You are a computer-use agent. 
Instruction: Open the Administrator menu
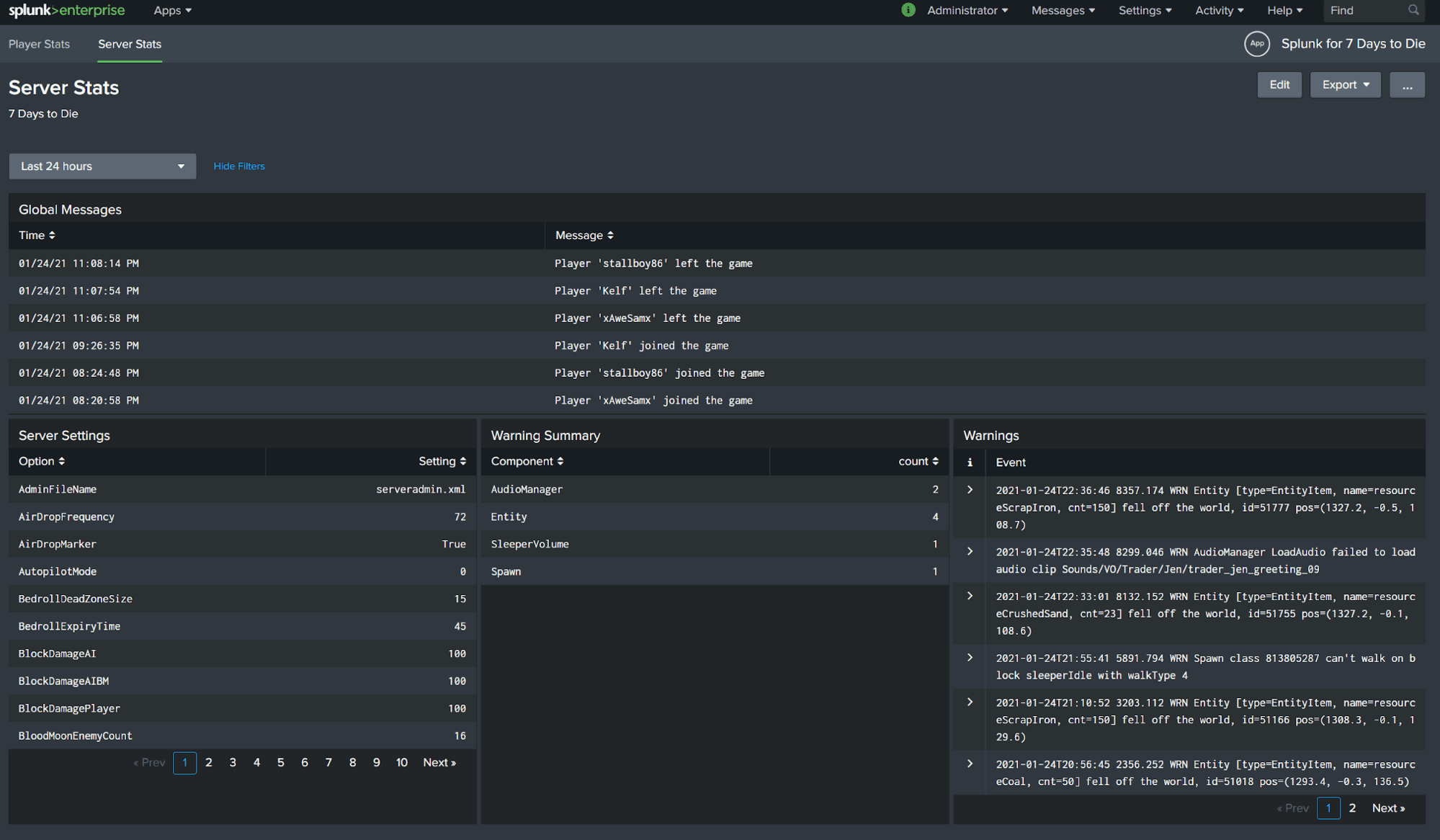click(967, 10)
